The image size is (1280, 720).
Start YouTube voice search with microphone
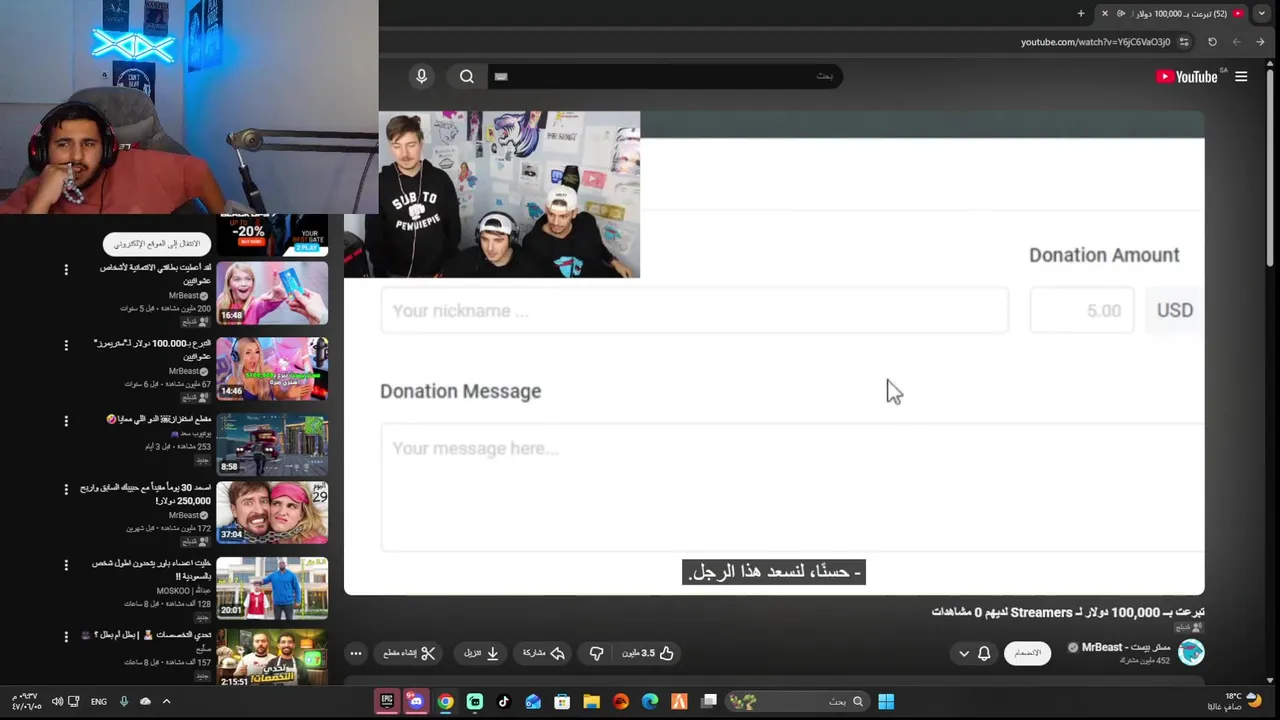tap(421, 77)
